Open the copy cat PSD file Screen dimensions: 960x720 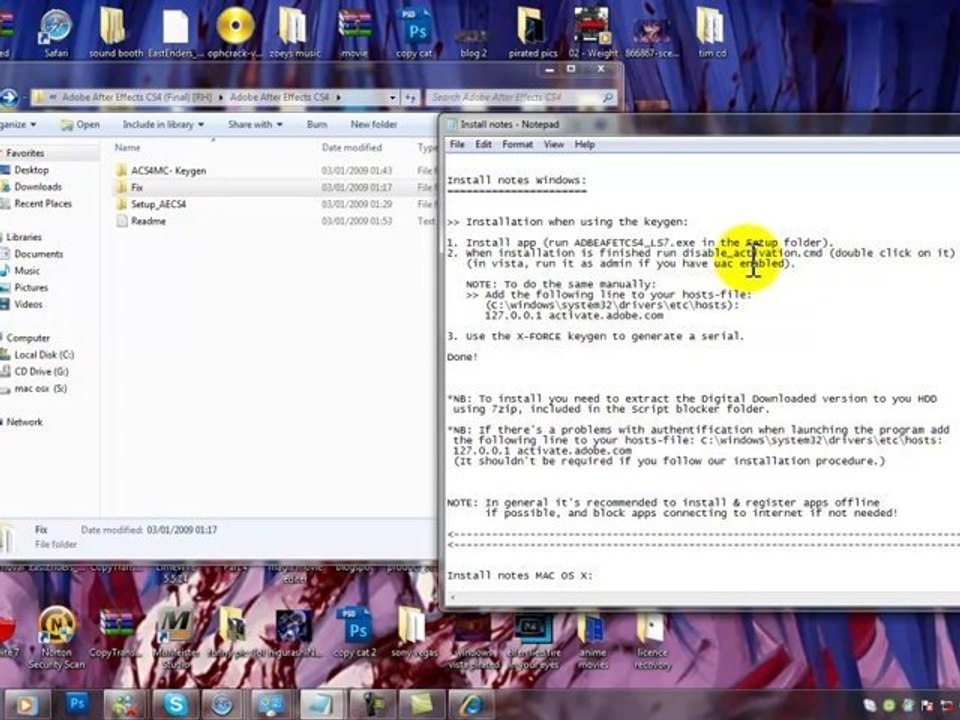pos(414,34)
